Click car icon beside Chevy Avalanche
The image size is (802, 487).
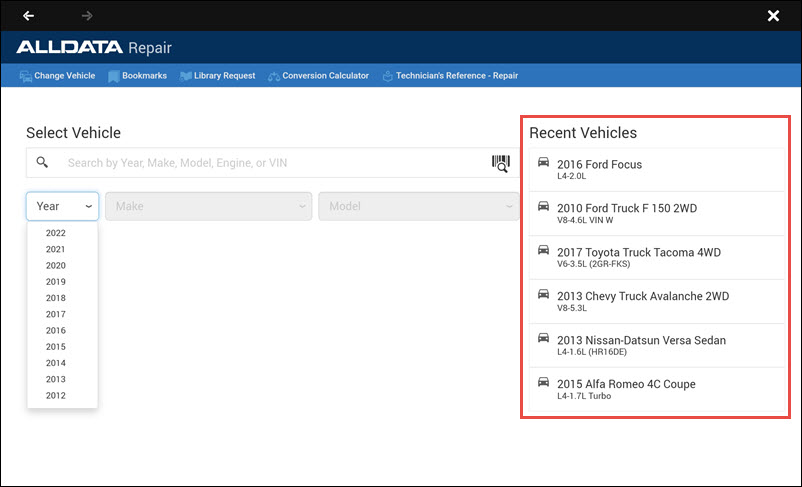[x=543, y=294]
